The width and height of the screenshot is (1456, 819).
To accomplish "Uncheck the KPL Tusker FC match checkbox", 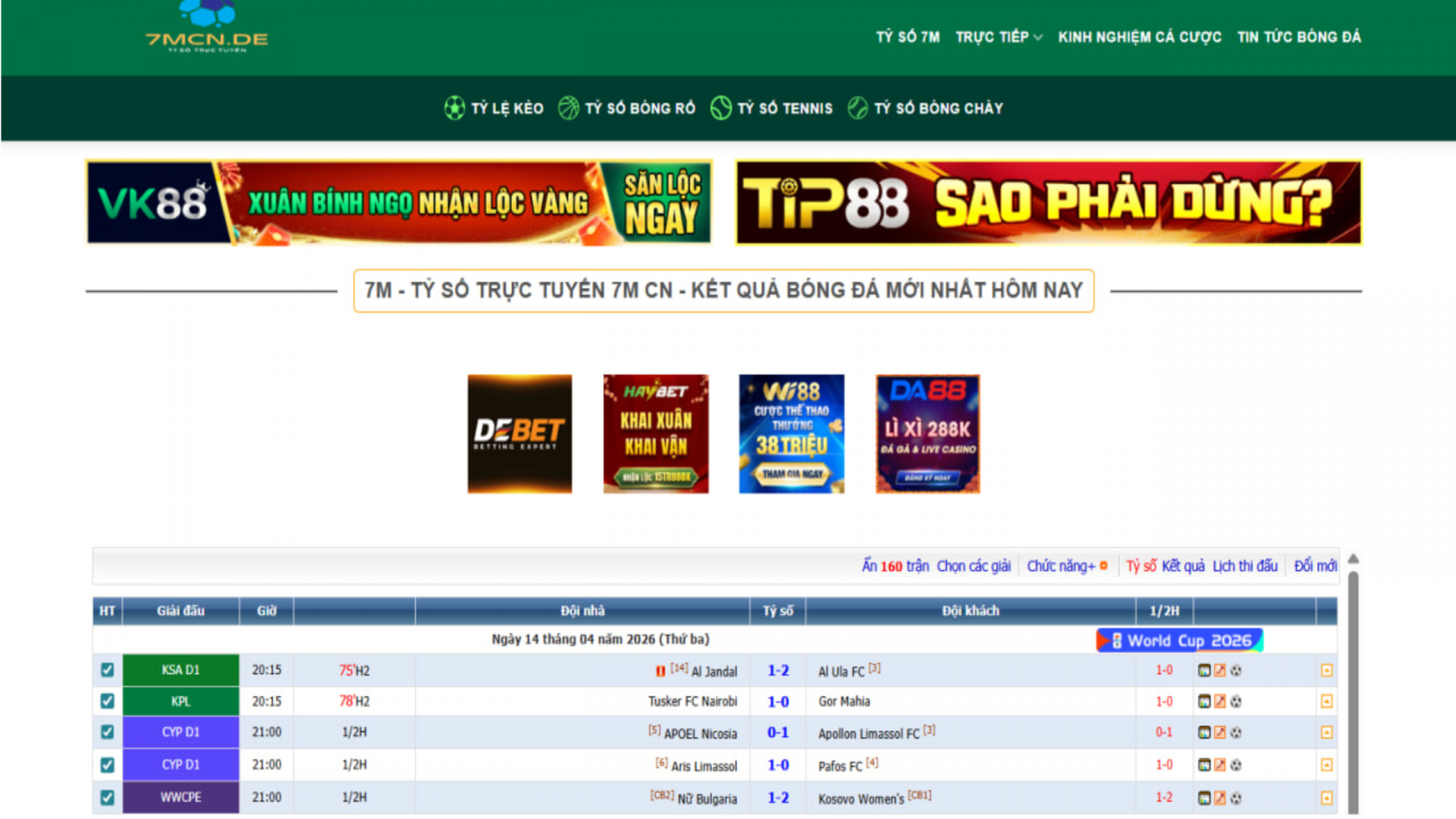I will (107, 701).
